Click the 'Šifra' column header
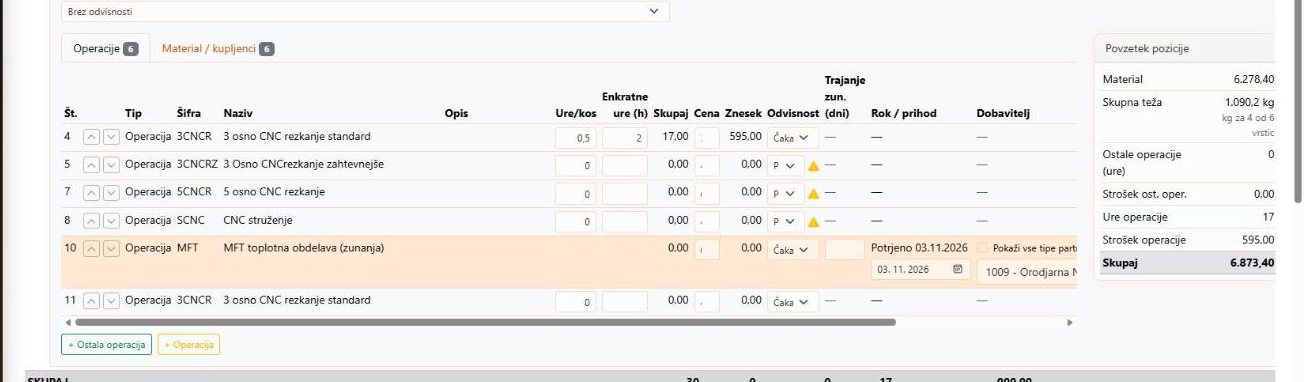 (x=189, y=113)
